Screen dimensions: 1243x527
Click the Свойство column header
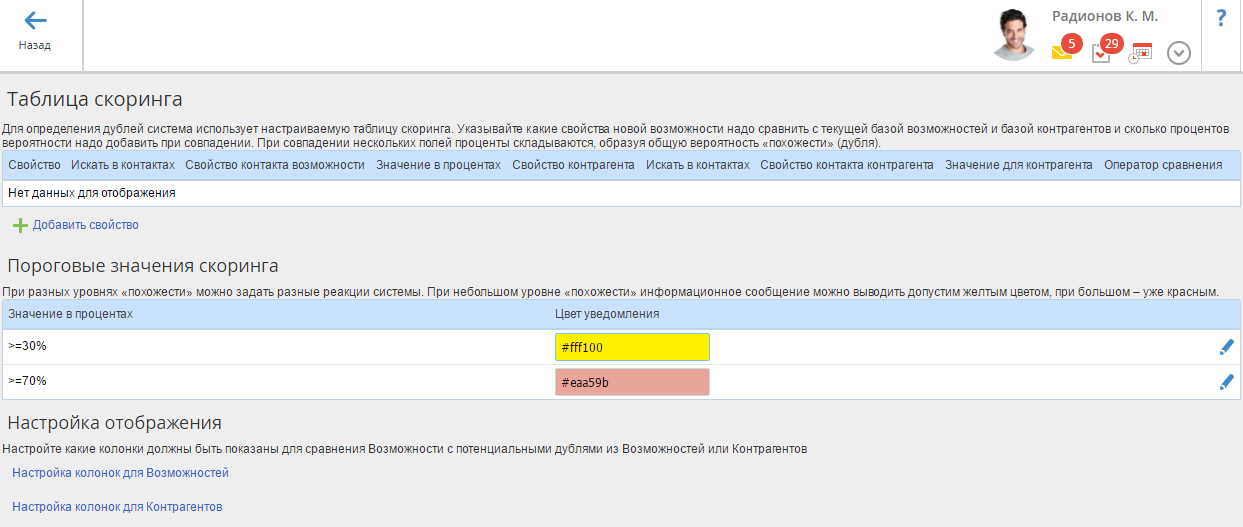34,164
